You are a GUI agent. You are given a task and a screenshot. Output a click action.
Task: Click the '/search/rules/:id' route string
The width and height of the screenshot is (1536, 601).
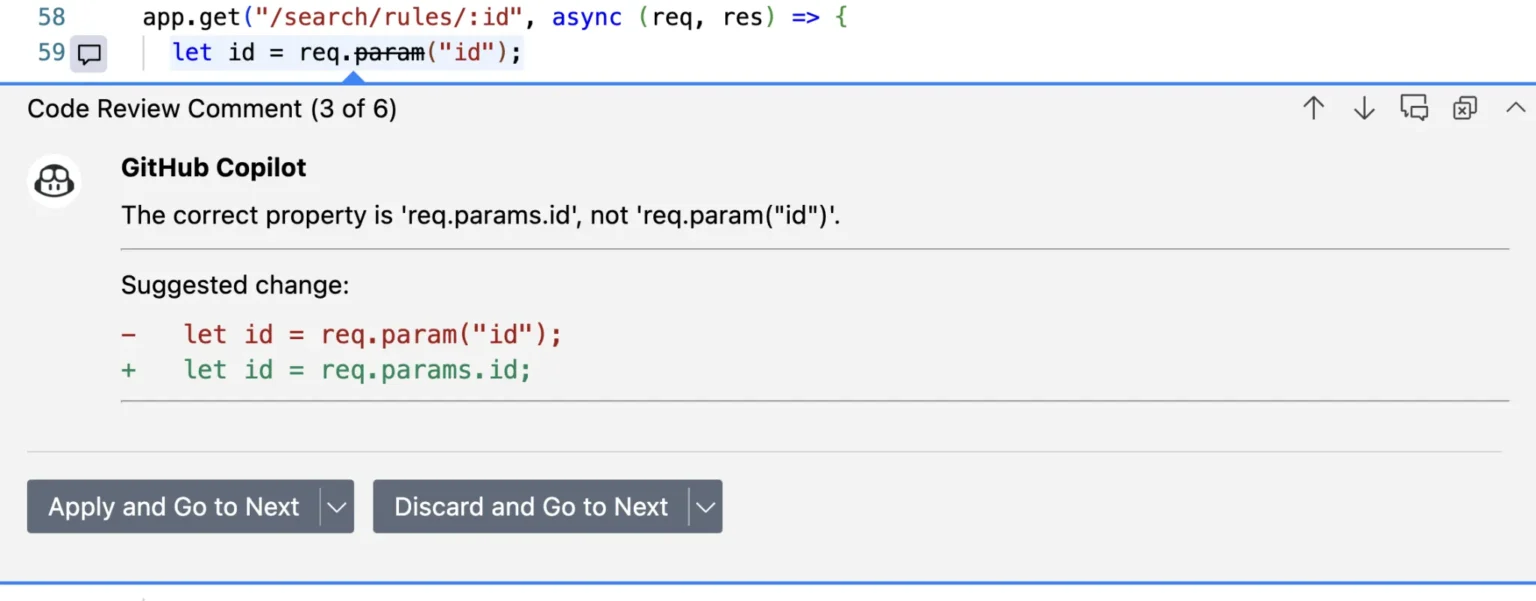(388, 16)
